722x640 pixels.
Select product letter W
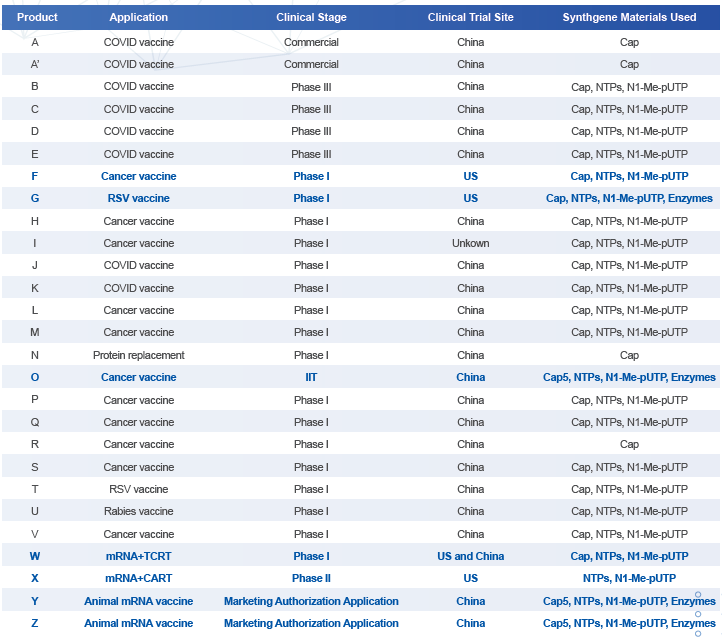tap(35, 556)
